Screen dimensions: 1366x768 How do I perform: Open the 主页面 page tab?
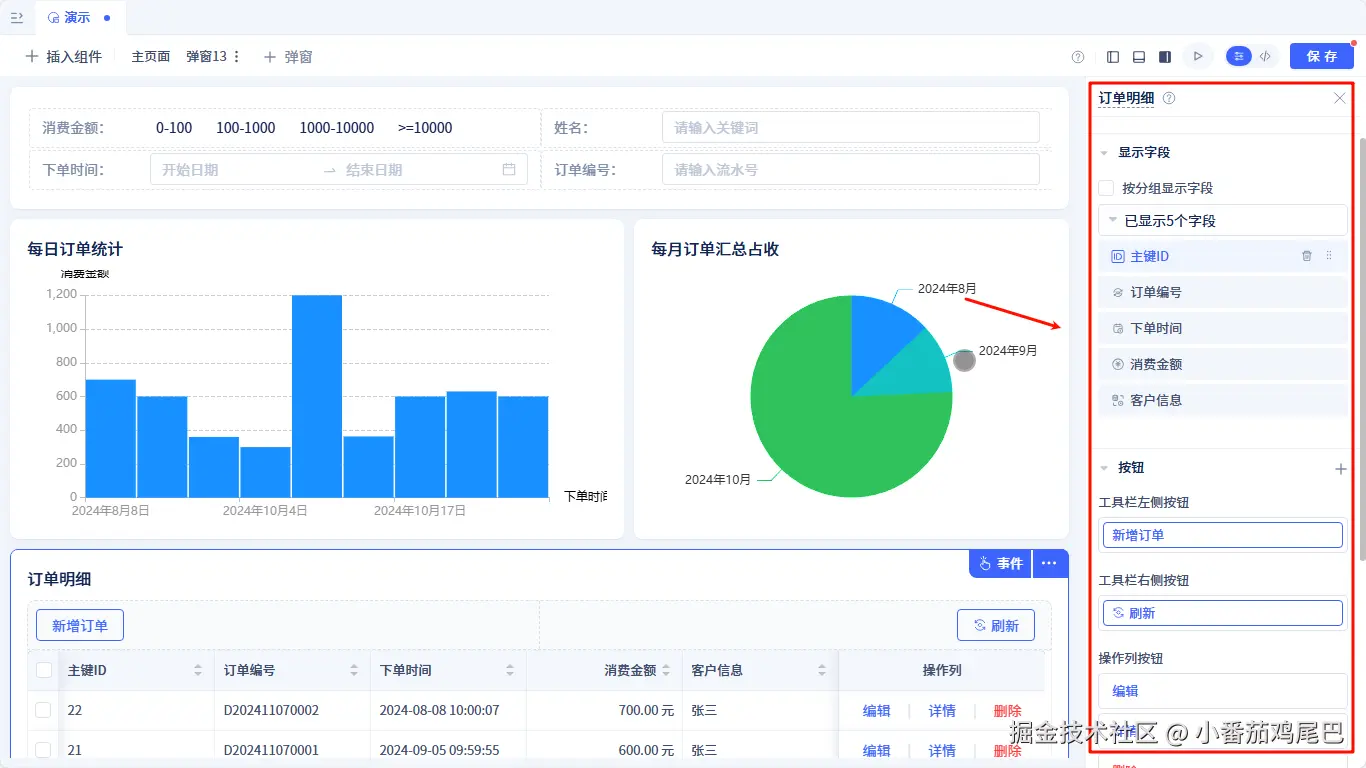[151, 57]
